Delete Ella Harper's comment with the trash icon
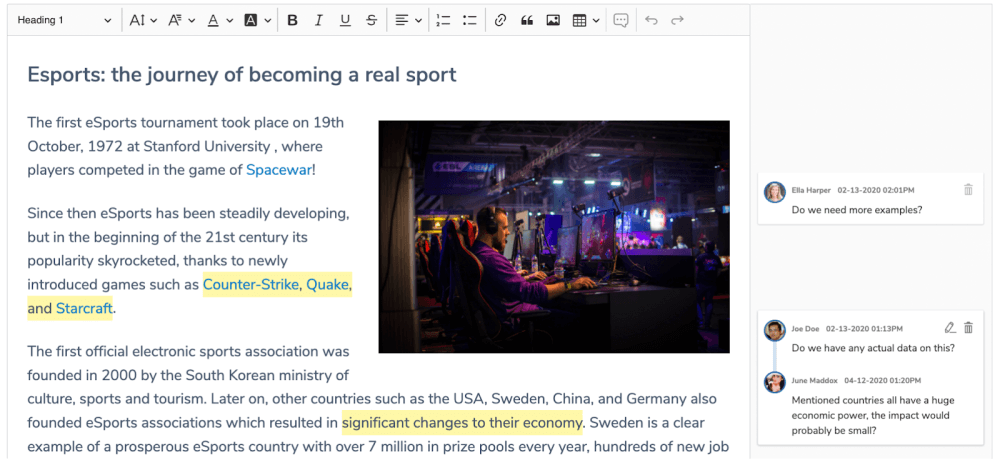The height and width of the screenshot is (459, 1000). [968, 189]
